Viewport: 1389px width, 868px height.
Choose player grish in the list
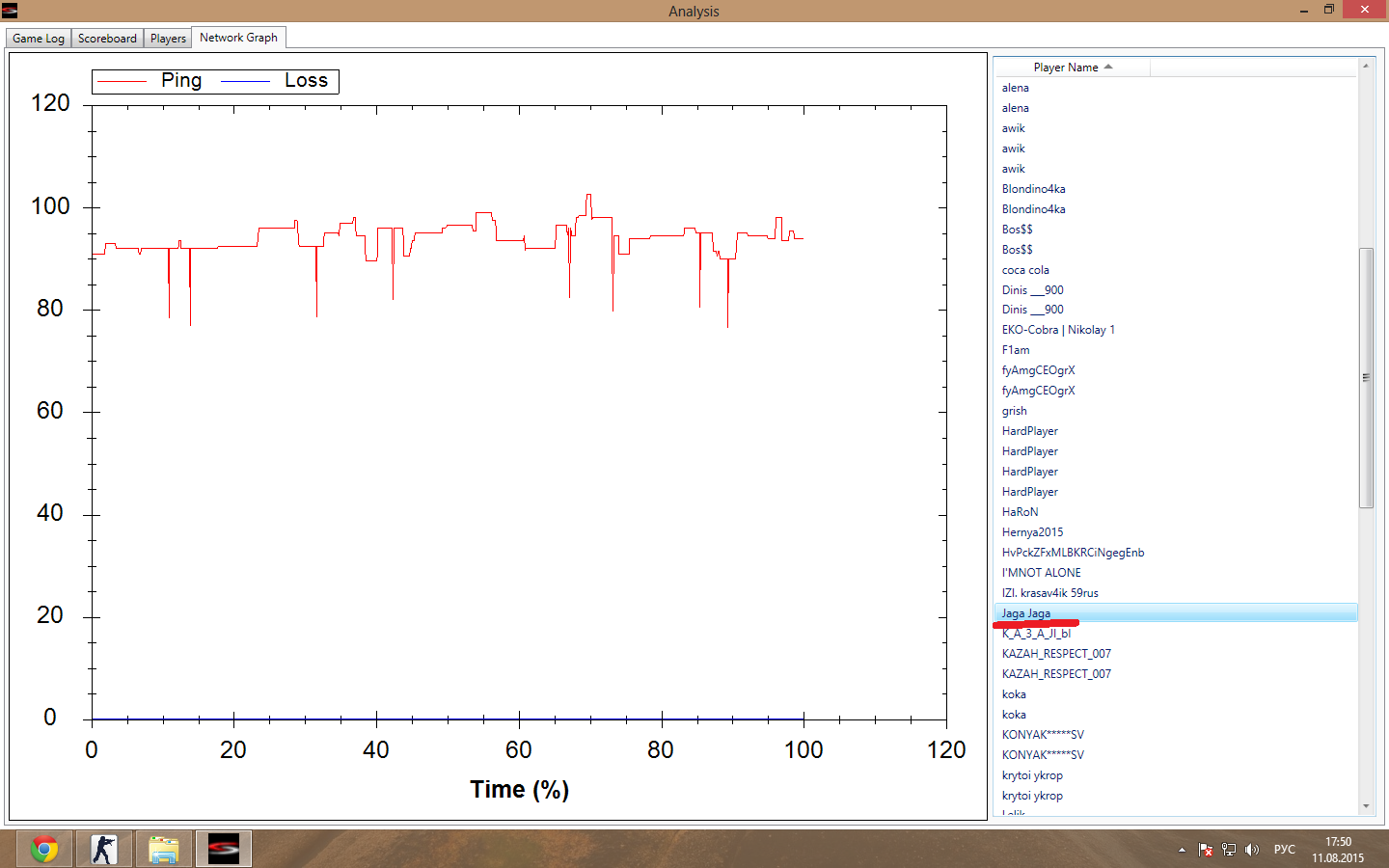tap(1176, 411)
